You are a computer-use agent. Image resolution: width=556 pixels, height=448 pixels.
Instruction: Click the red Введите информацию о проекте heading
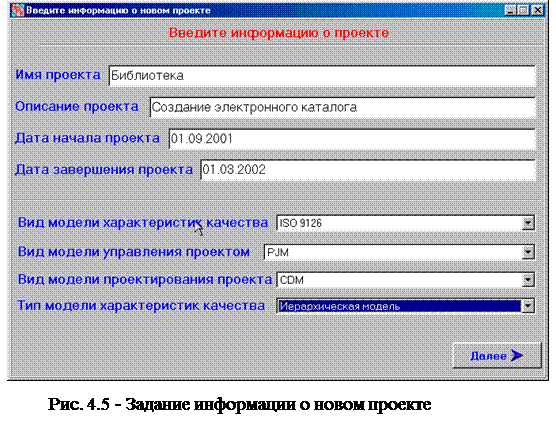pos(279,33)
